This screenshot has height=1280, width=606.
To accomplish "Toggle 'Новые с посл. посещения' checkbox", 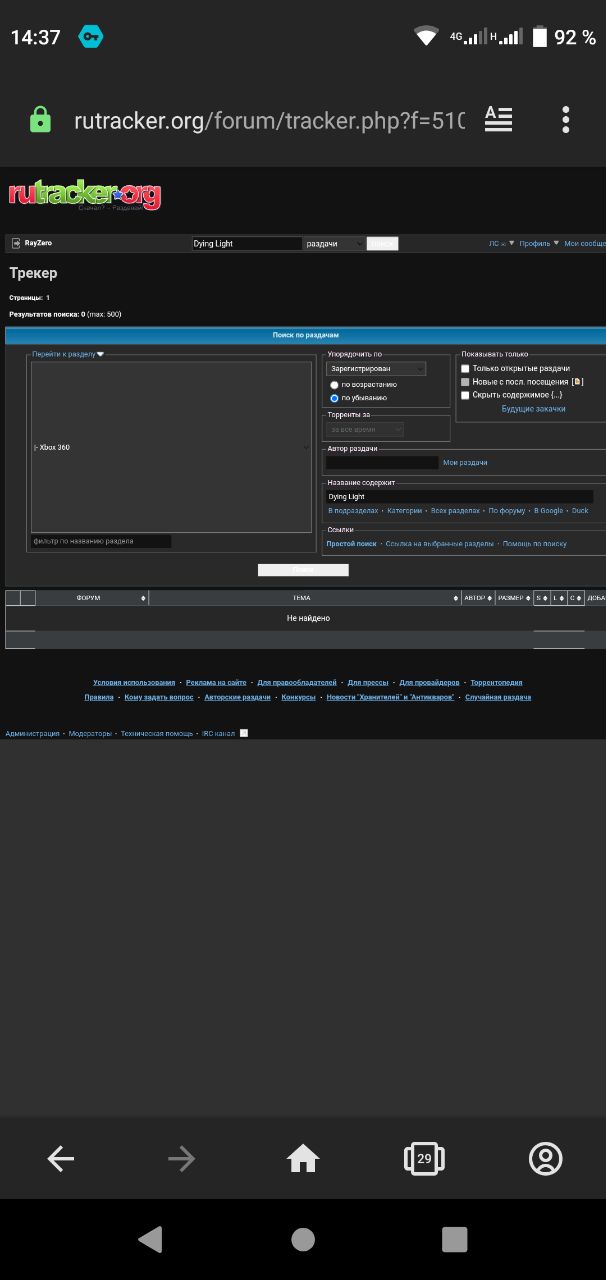I will (465, 382).
